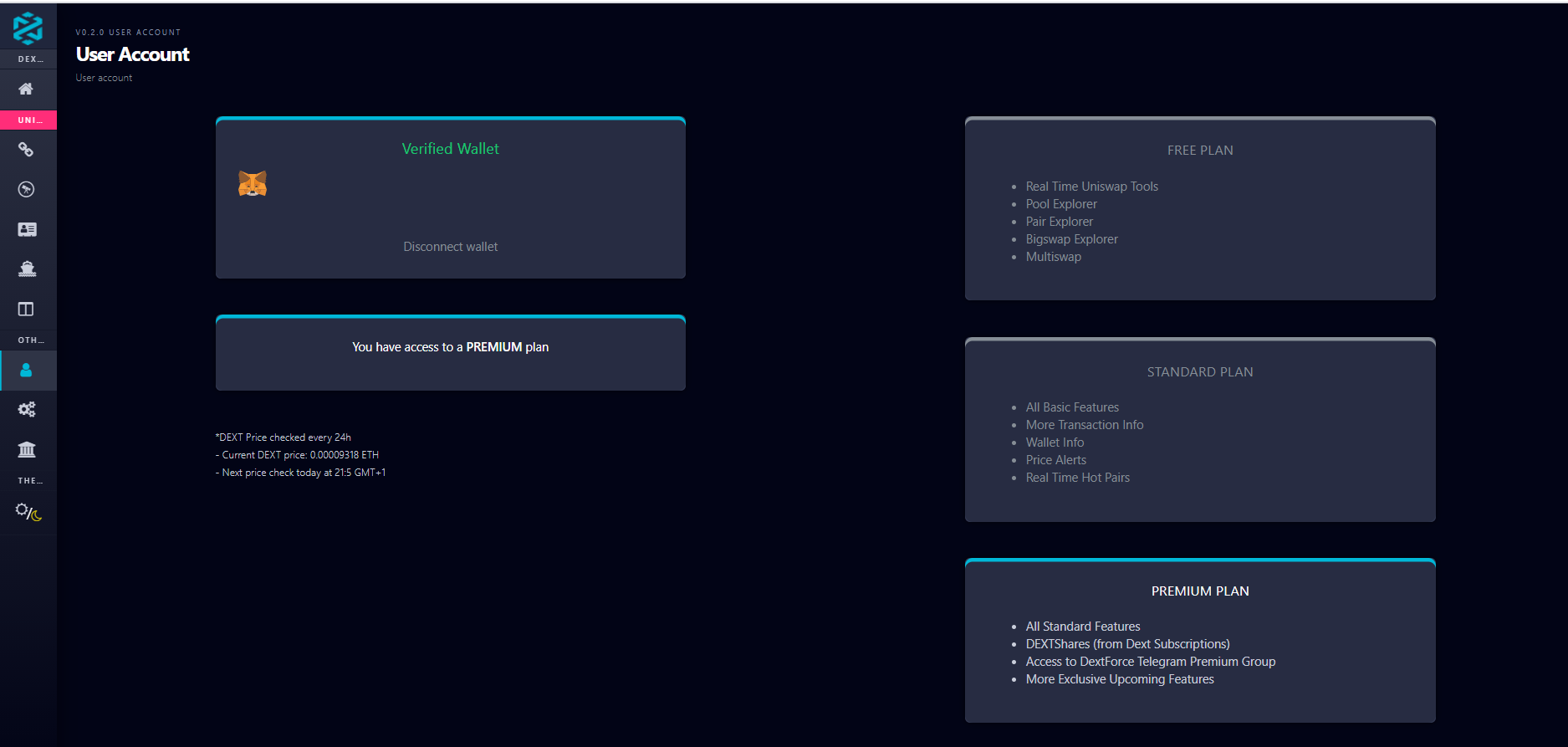Viewport: 1568px width, 747px height.
Task: Select the OTH… section label in sidebar
Action: pyautogui.click(x=30, y=340)
